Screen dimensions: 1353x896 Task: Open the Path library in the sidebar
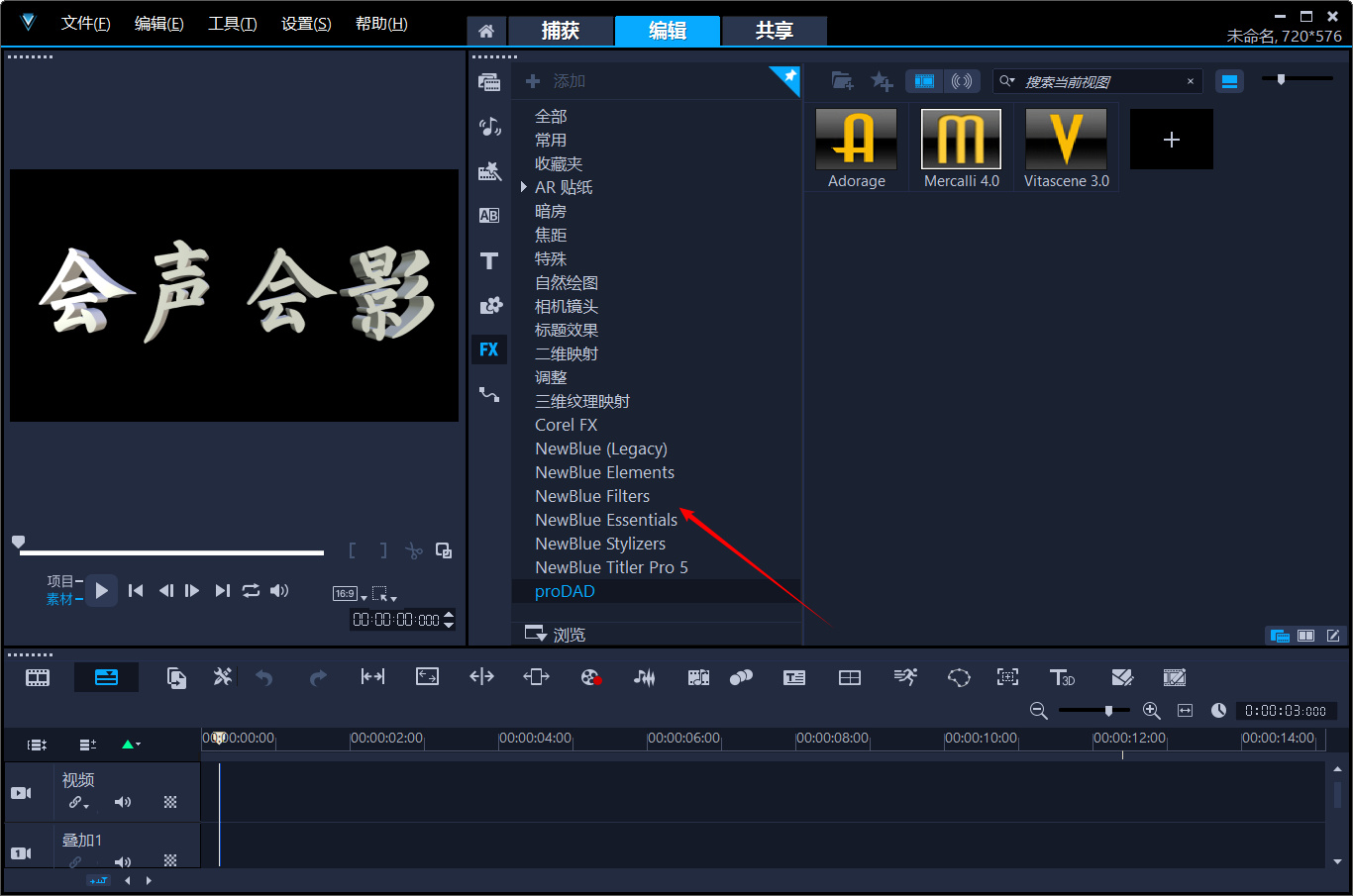click(489, 394)
